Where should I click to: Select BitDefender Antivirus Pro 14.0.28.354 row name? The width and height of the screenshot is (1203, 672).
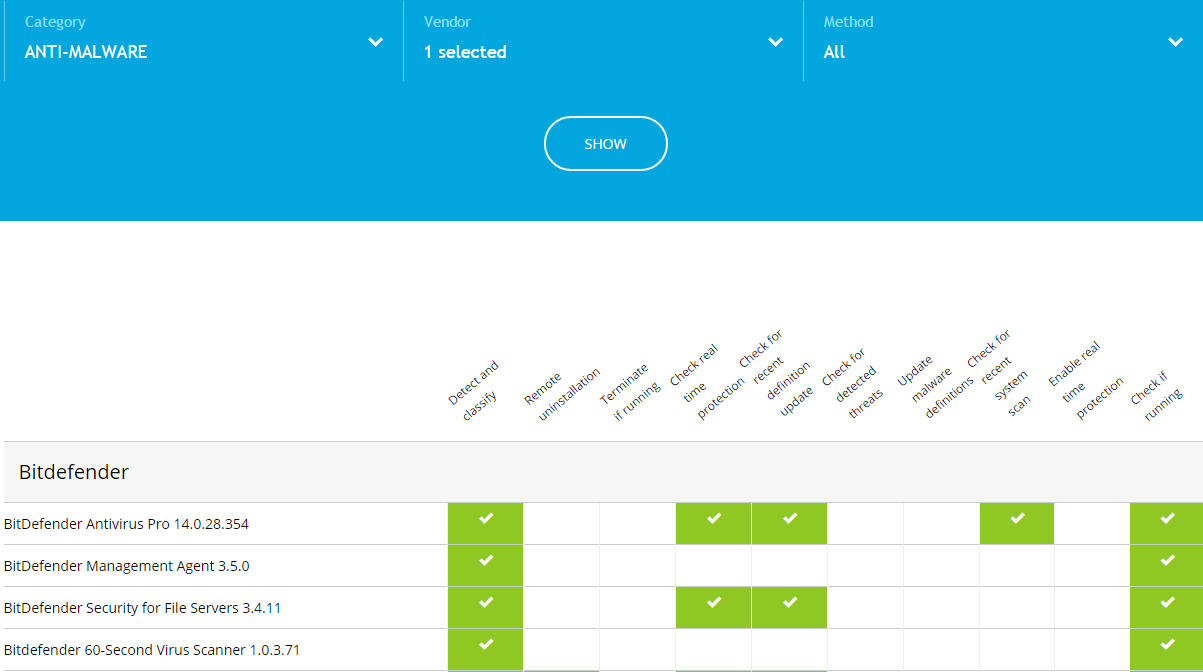pos(126,524)
